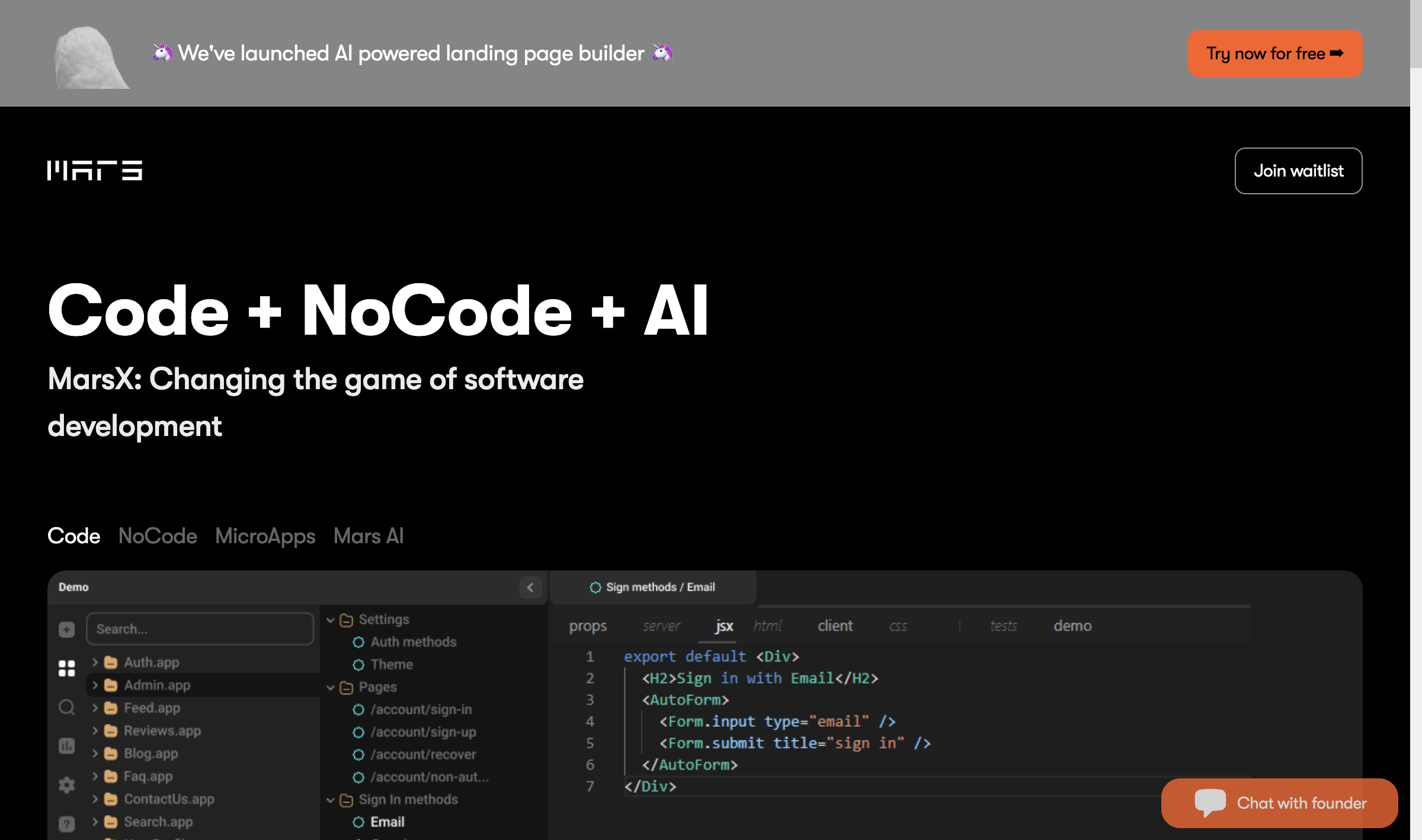Click the Search.app folder icon

[111, 822]
